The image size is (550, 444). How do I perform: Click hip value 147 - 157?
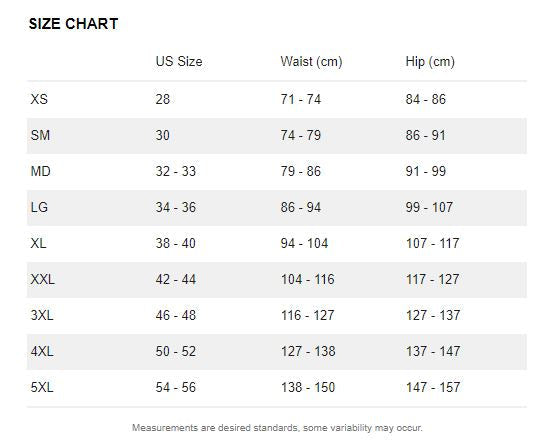pyautogui.click(x=433, y=388)
